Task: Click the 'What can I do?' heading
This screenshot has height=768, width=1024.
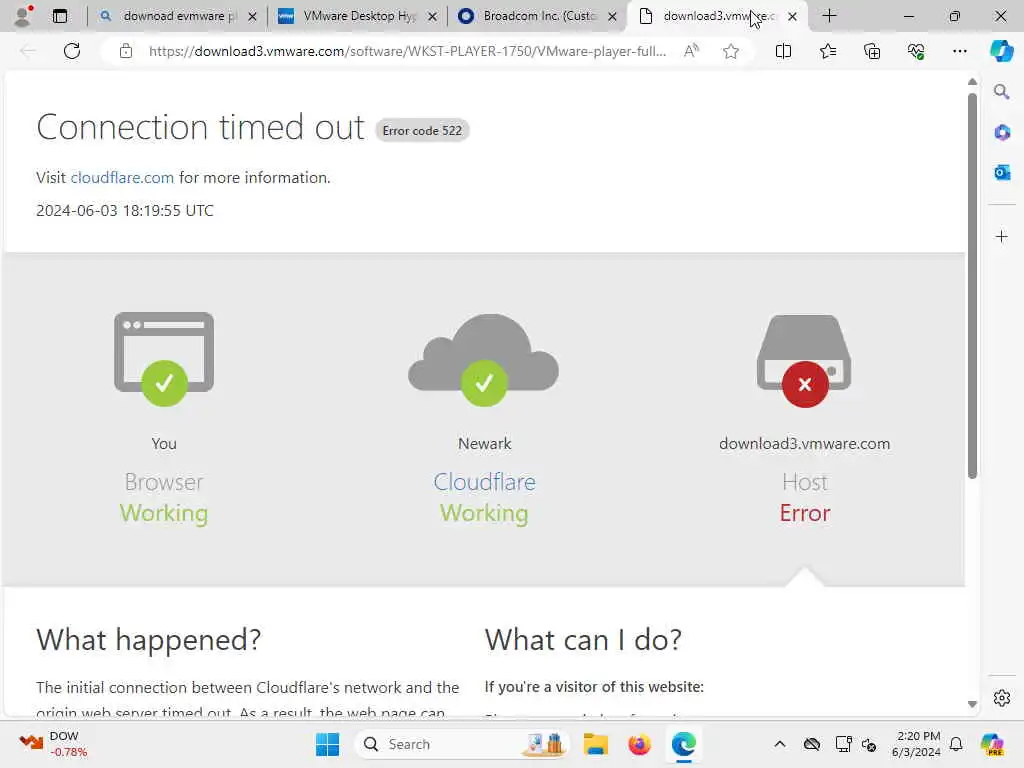Action: (x=583, y=639)
